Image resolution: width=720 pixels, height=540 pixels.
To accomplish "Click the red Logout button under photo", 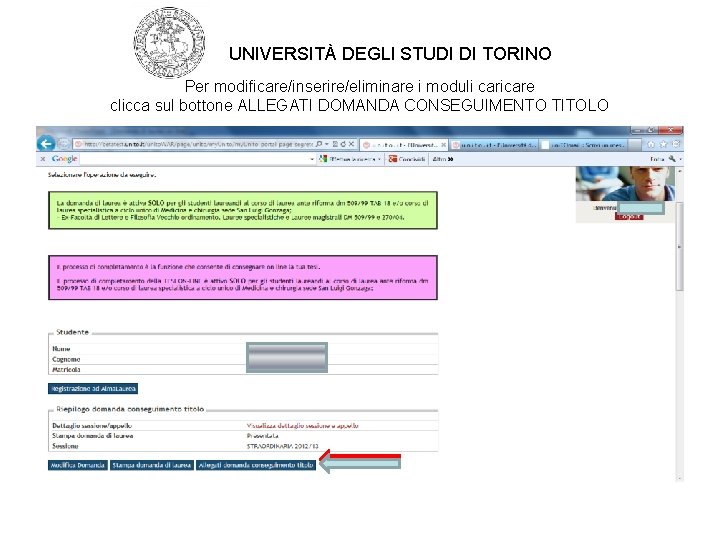I will tap(629, 217).
